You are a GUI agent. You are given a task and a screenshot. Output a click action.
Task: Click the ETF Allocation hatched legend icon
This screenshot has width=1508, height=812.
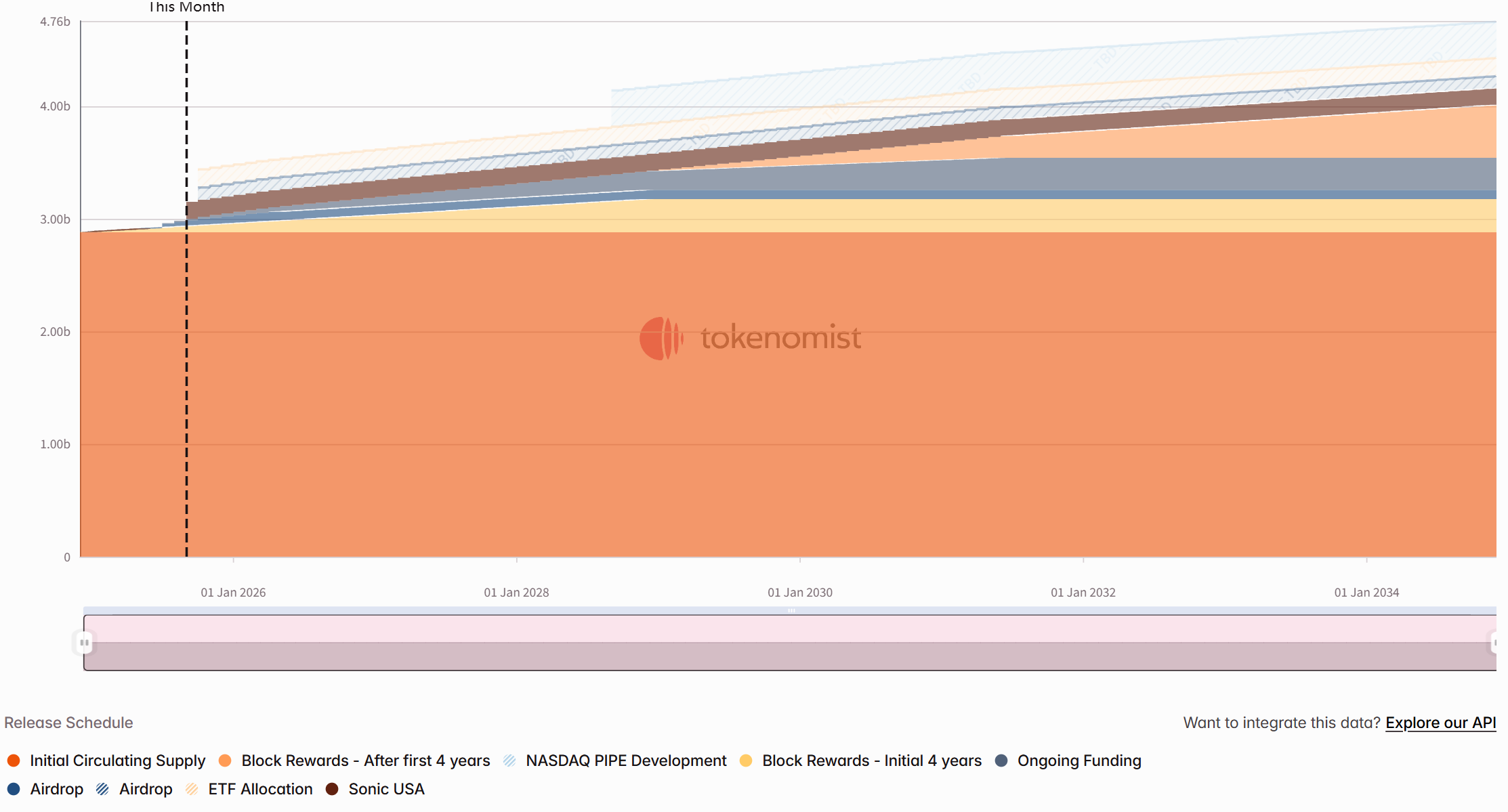192,789
